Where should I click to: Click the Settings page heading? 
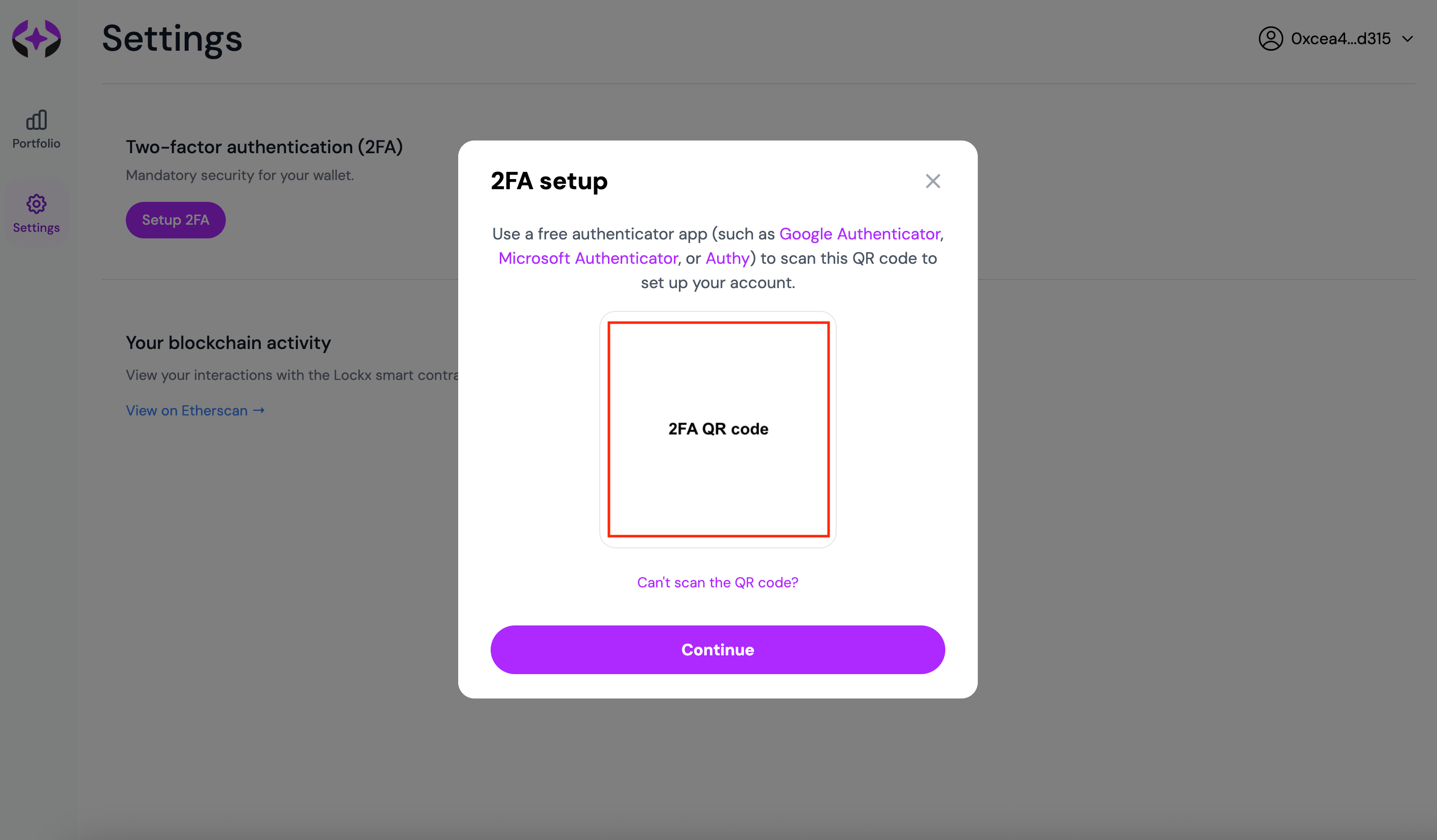pos(172,39)
